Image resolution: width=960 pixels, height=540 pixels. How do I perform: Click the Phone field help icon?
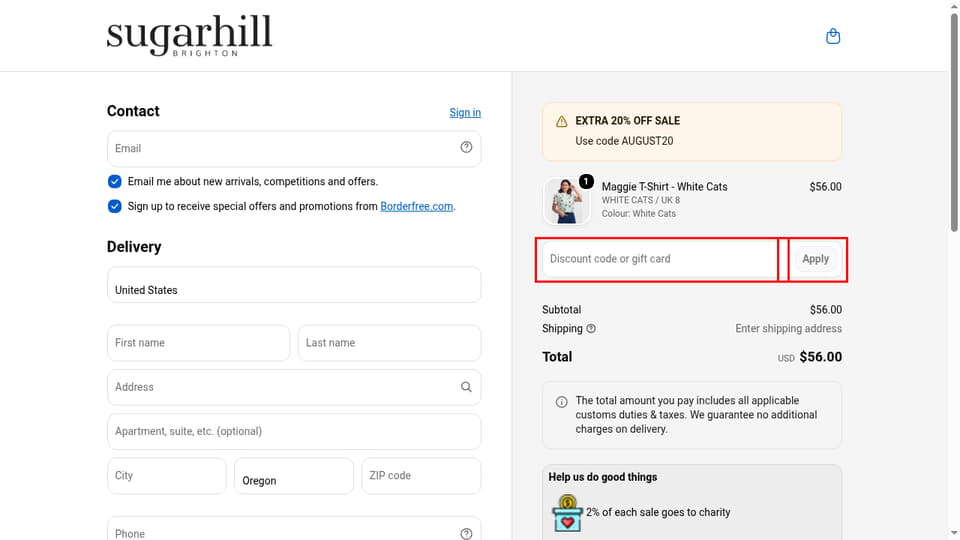click(466, 533)
